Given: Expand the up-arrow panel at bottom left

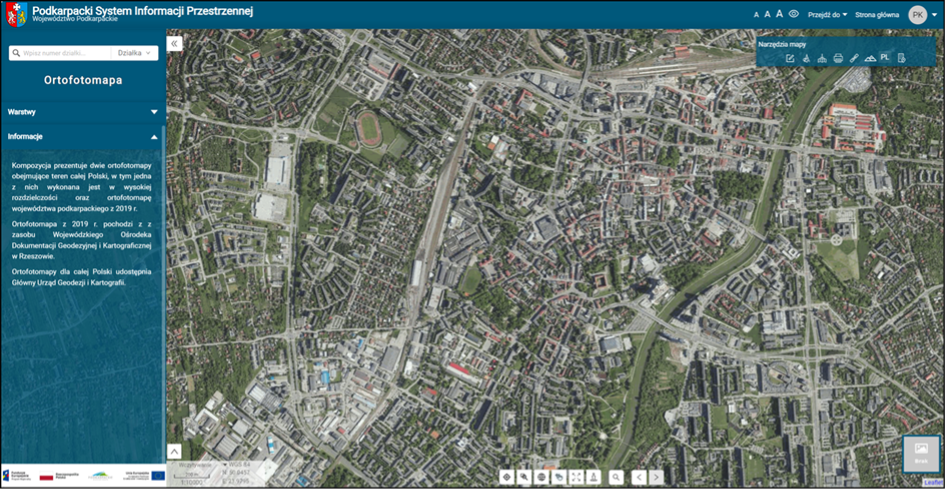Looking at the screenshot, I should 174,452.
